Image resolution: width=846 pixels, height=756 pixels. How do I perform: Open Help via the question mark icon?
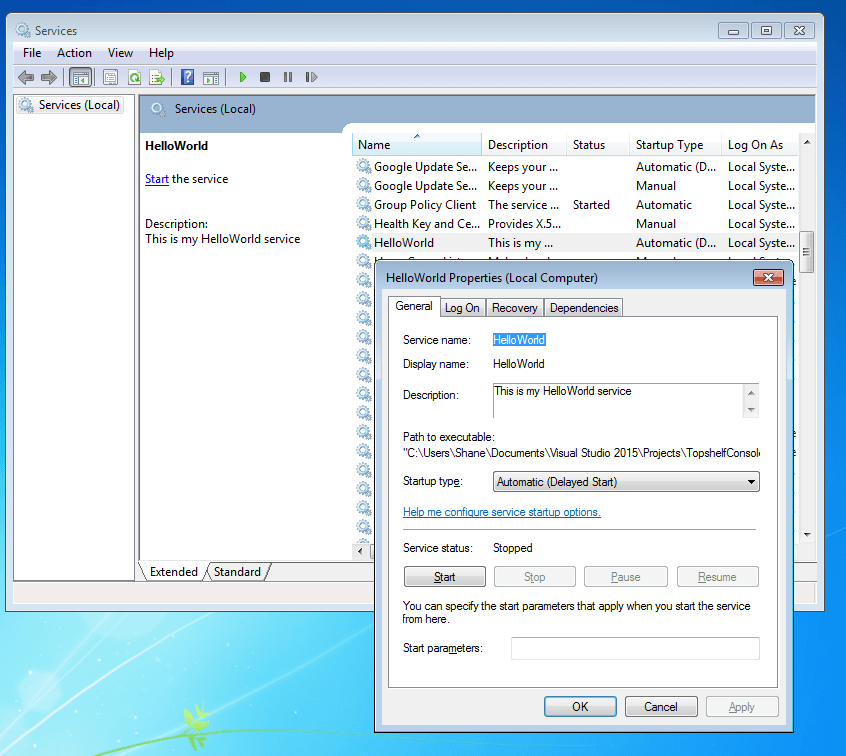(x=187, y=77)
